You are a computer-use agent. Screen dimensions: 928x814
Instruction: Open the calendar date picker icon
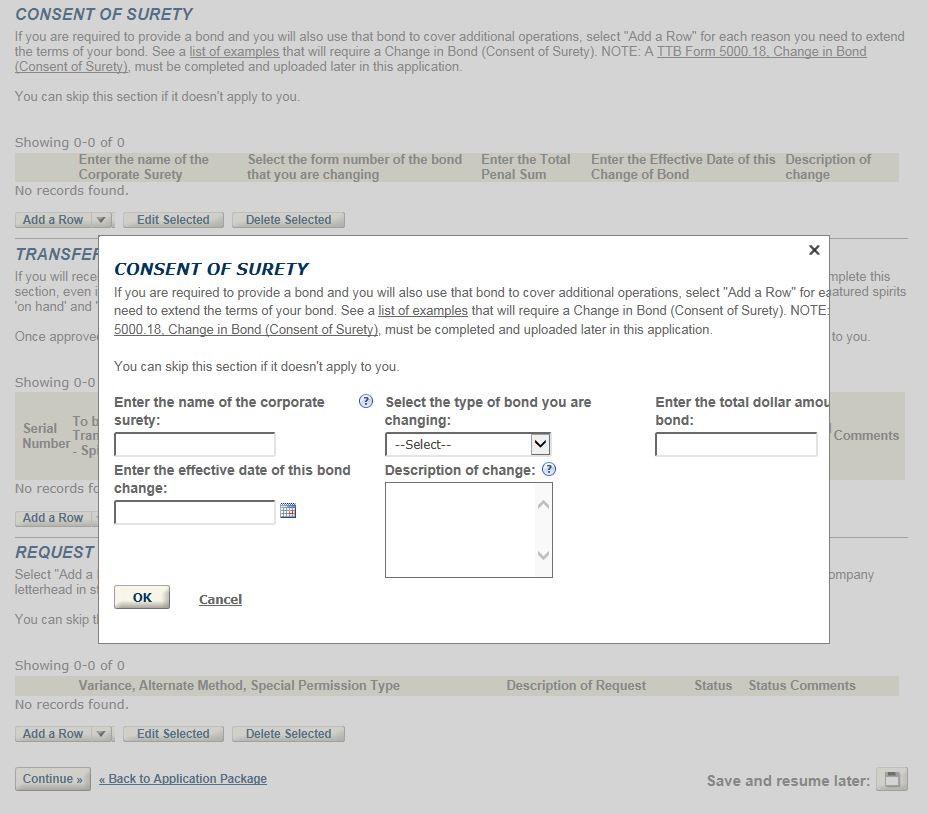coord(288,511)
